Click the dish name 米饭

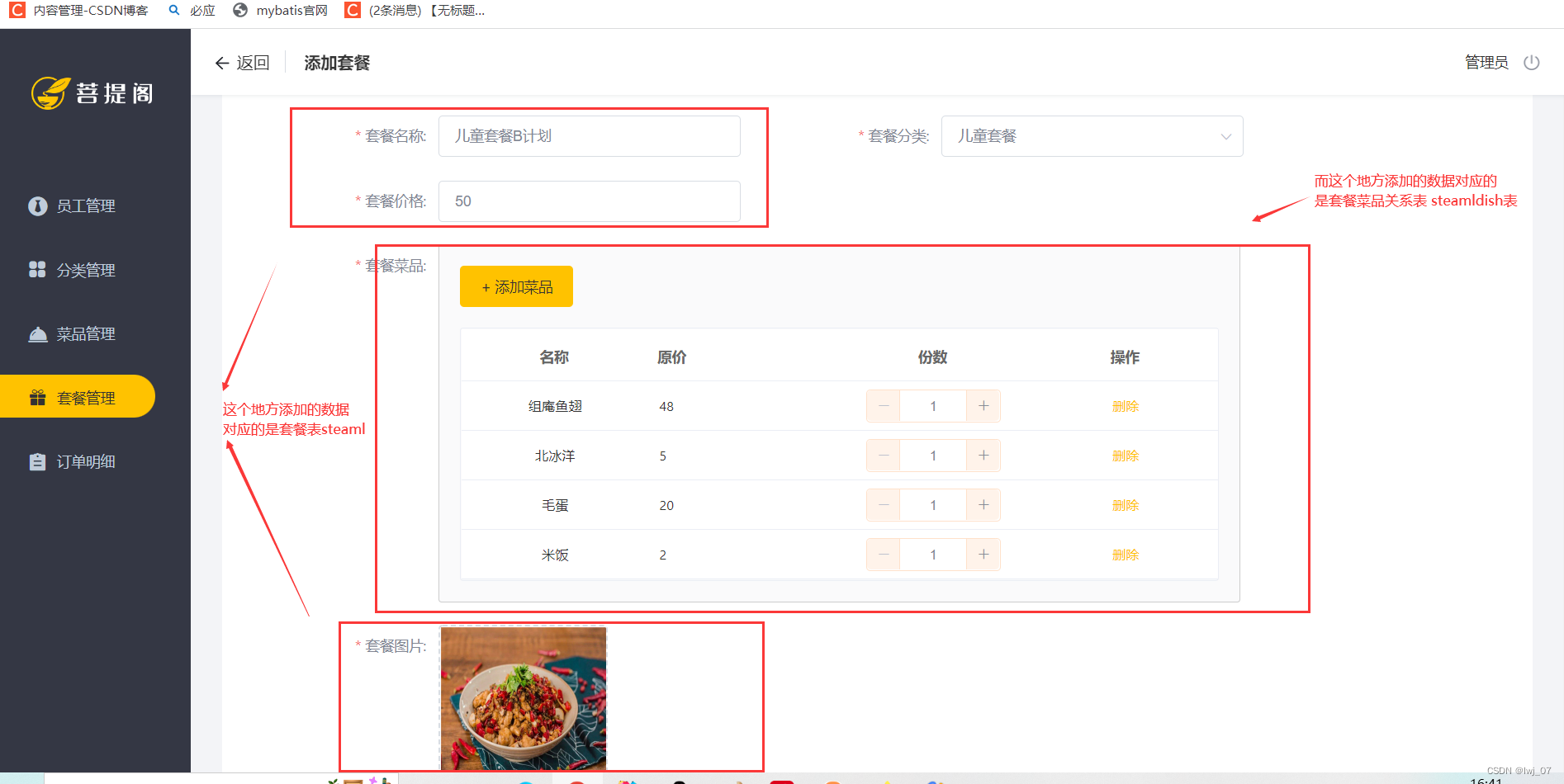(555, 555)
